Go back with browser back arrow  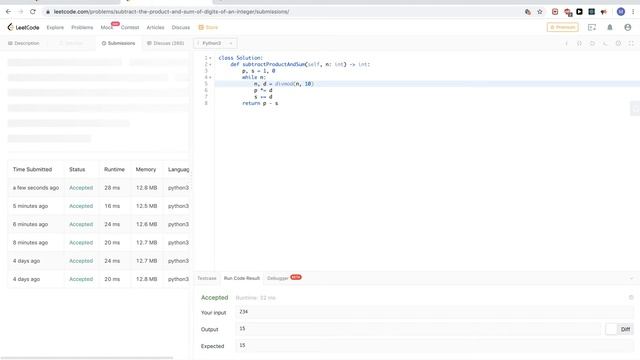pyautogui.click(x=8, y=12)
